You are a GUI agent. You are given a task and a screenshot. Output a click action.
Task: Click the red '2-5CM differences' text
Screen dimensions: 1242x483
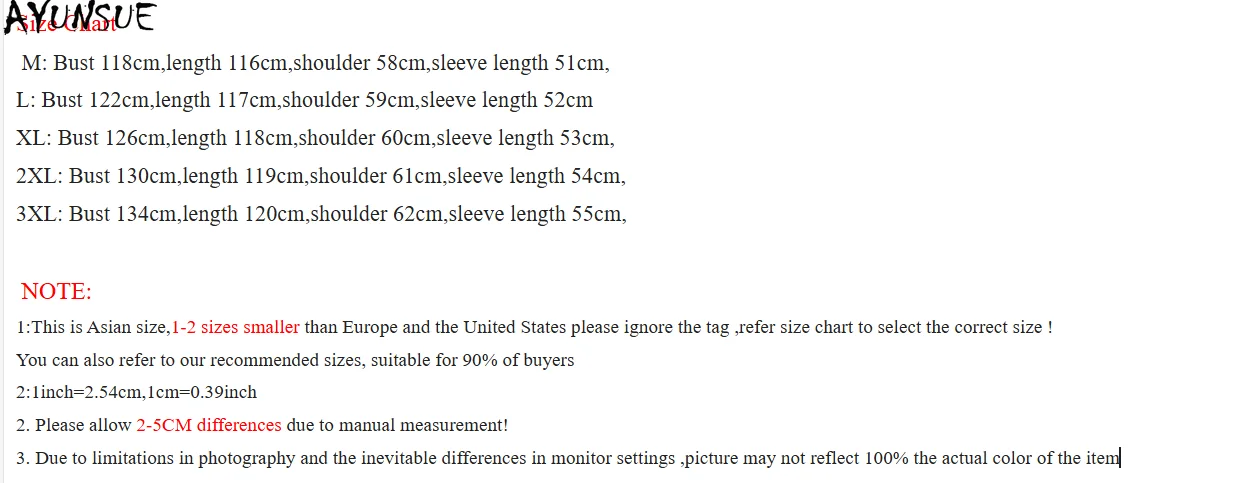(209, 425)
